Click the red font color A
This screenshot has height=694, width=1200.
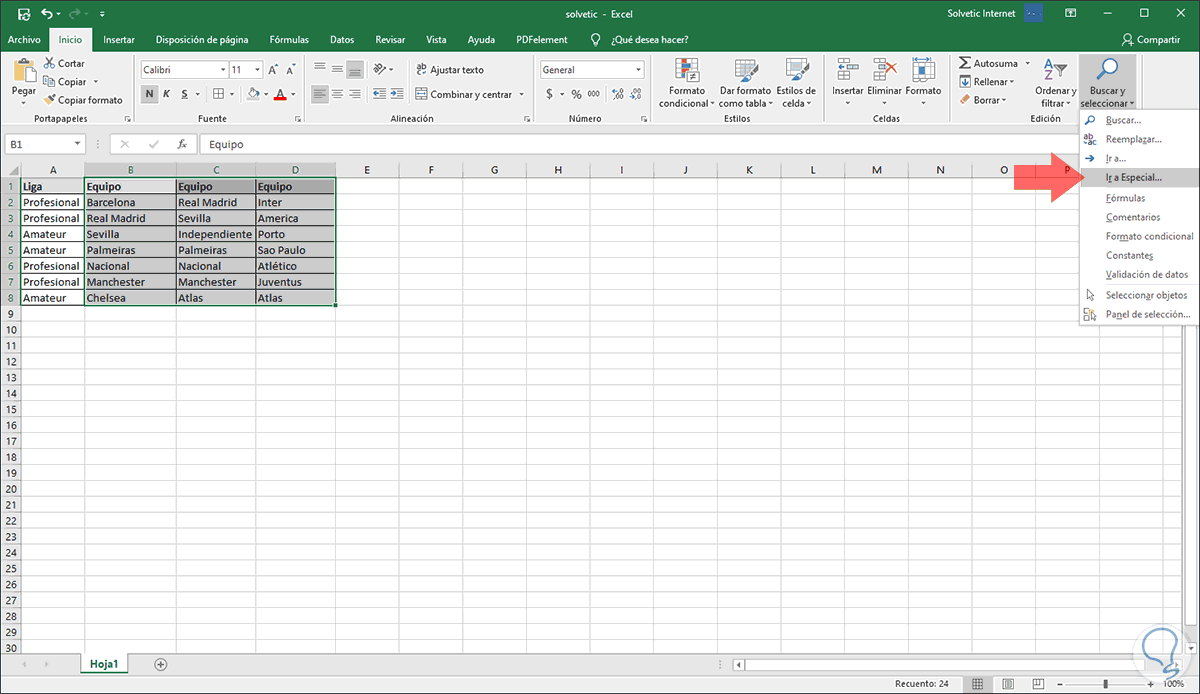click(280, 94)
